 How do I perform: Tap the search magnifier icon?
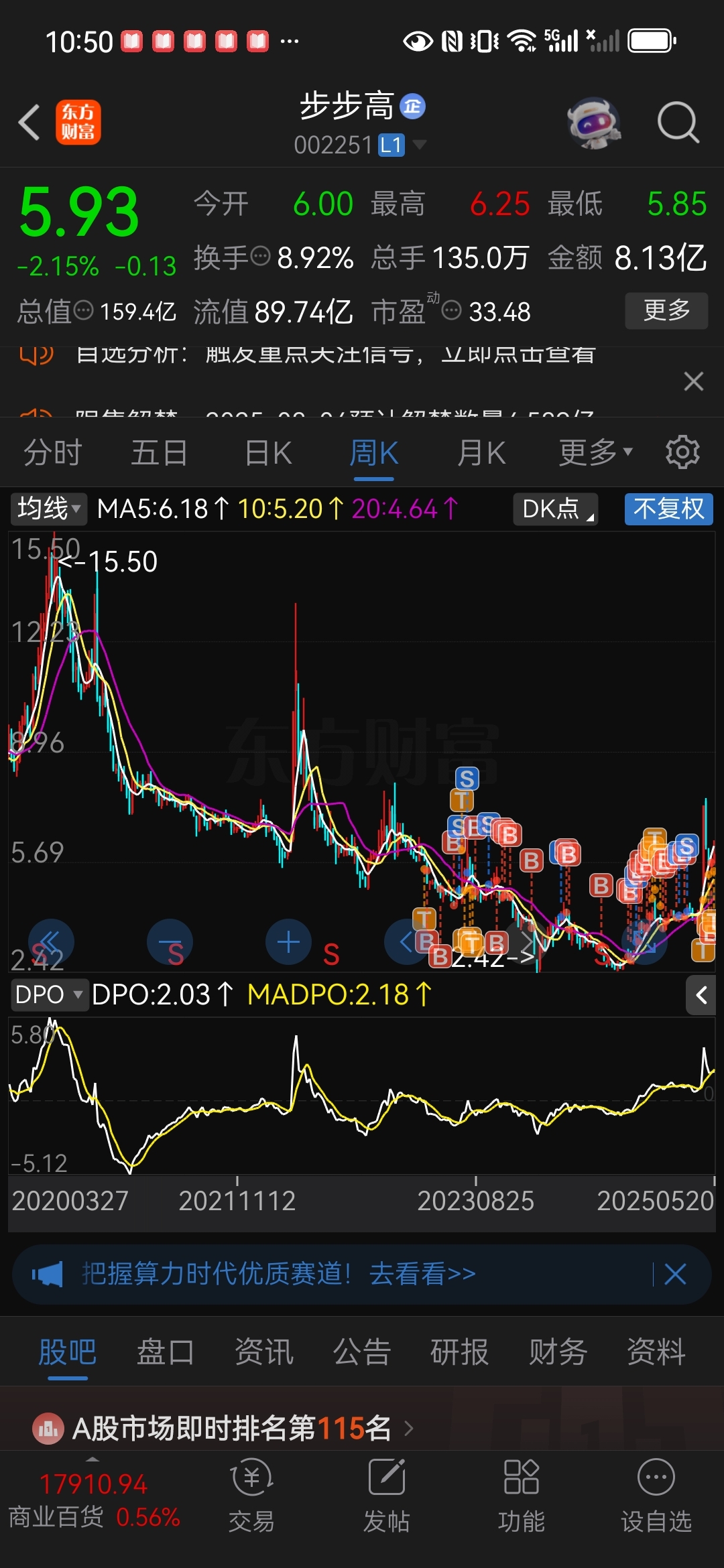[678, 123]
